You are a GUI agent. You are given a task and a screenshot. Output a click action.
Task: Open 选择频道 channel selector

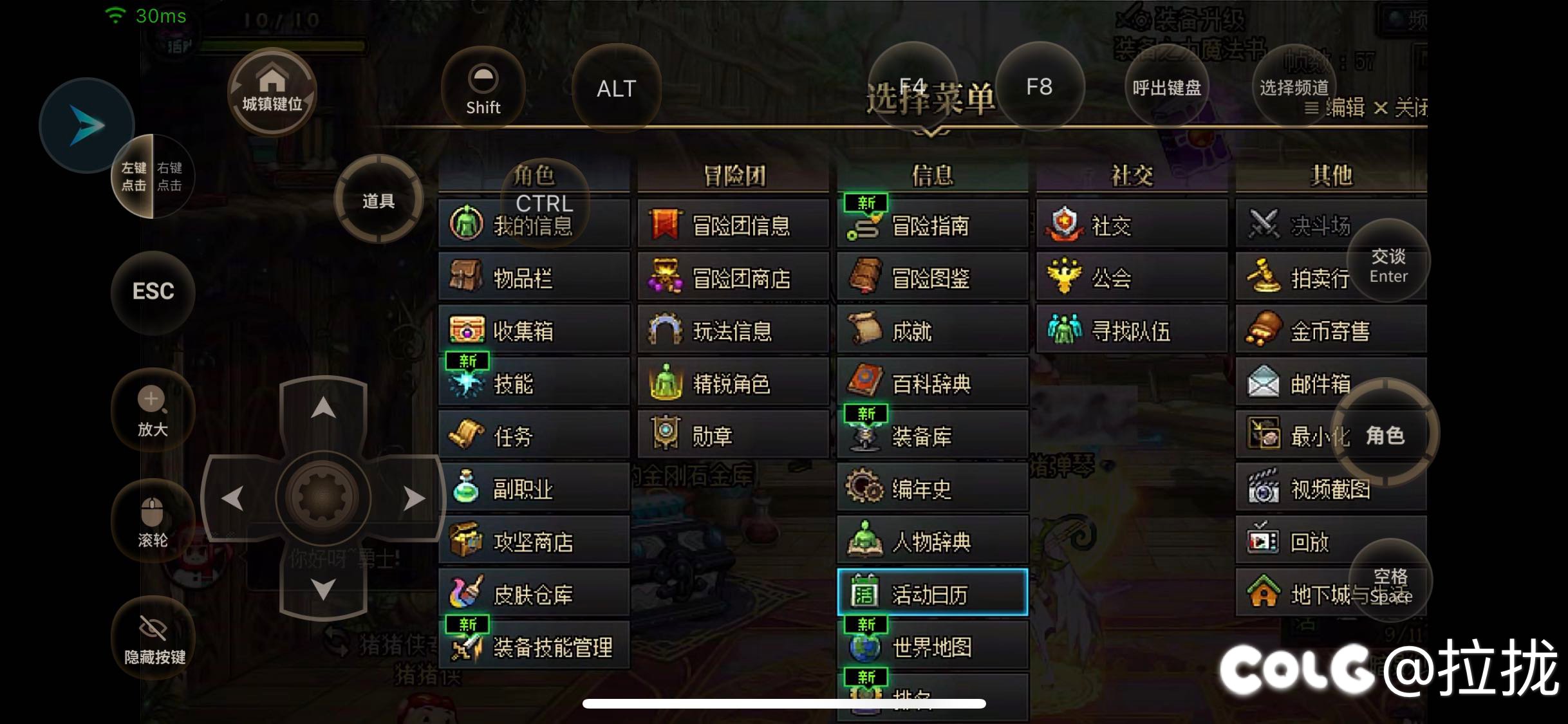point(1294,87)
